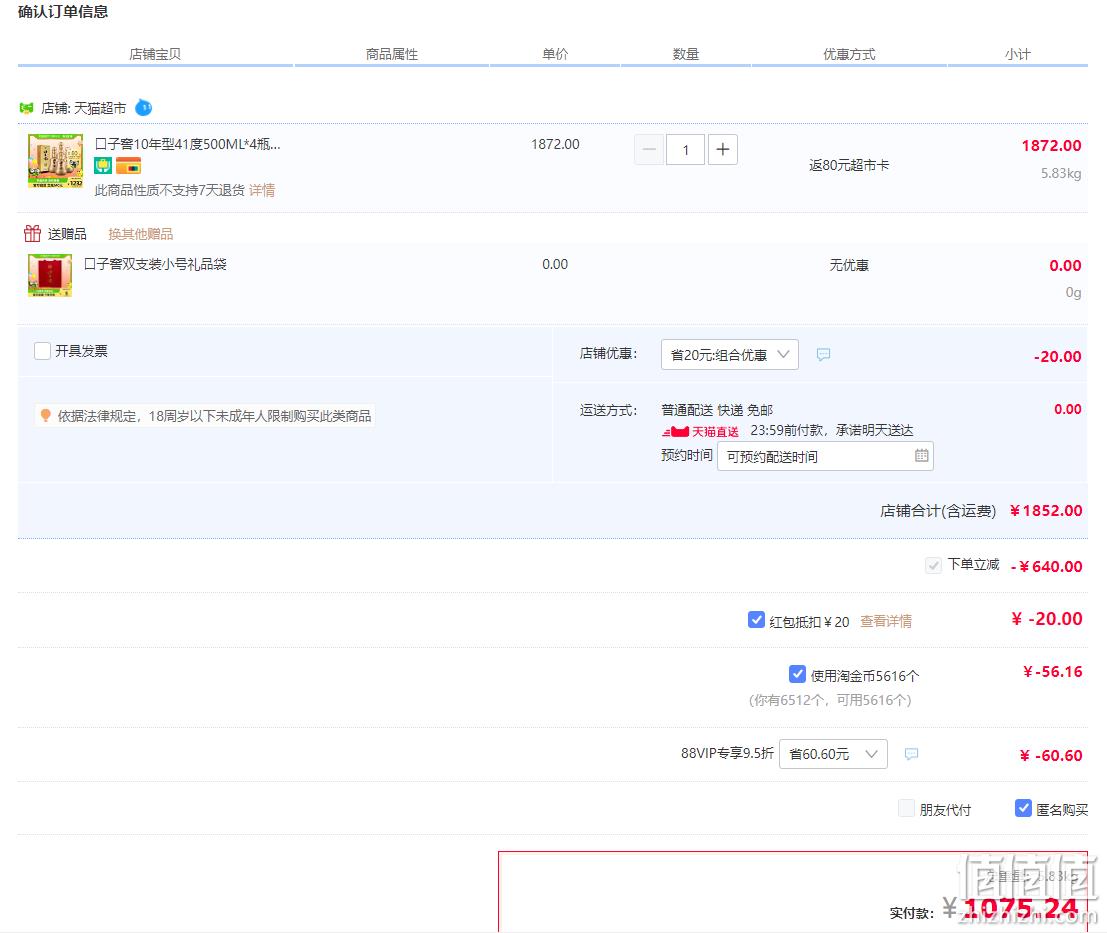This screenshot has height=933, width=1107.
Task: Click the 88VIP专享9.5折 label
Action: [727, 753]
